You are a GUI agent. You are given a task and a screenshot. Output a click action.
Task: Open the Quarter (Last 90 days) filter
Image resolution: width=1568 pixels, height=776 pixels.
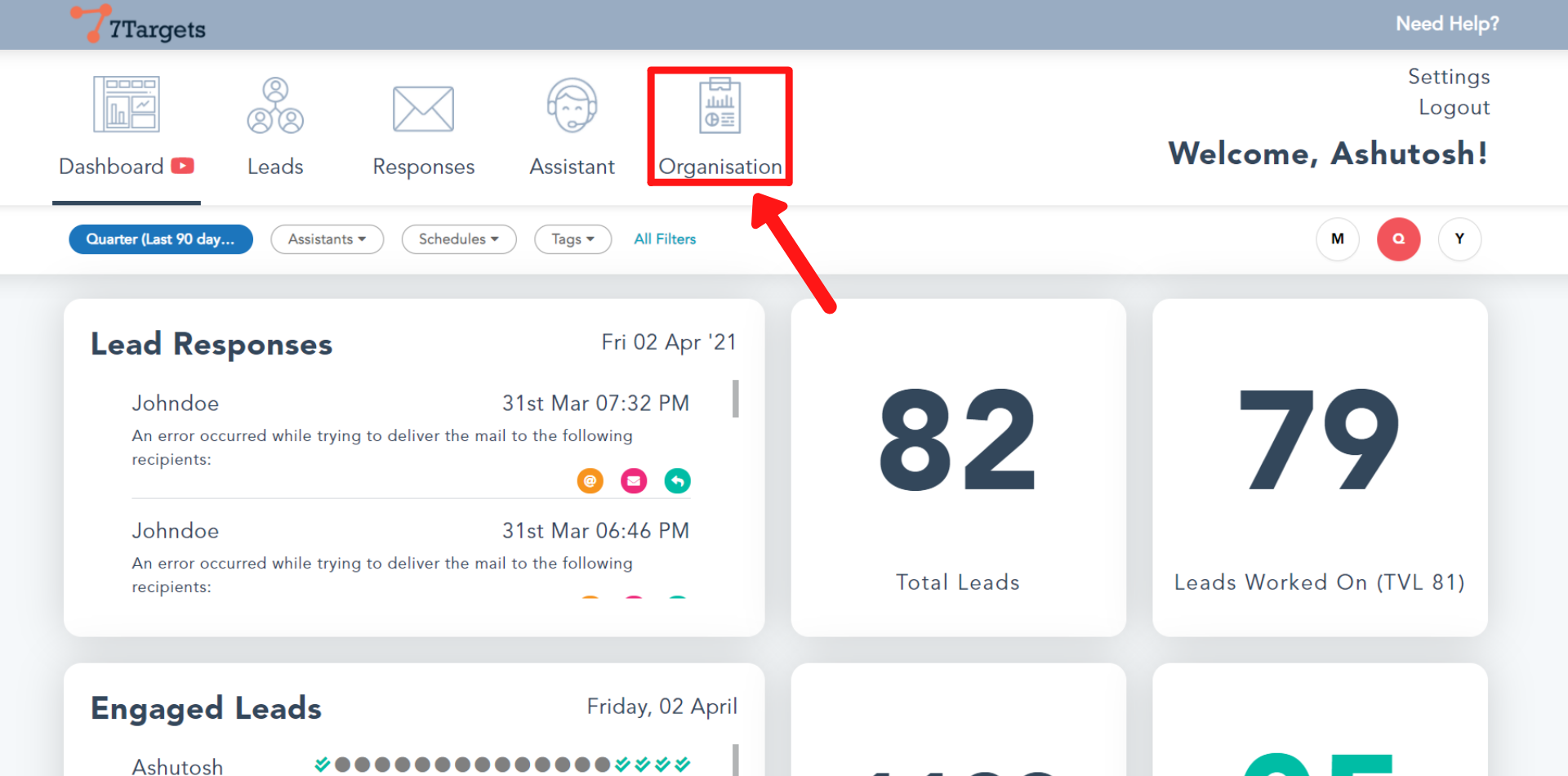click(x=161, y=239)
